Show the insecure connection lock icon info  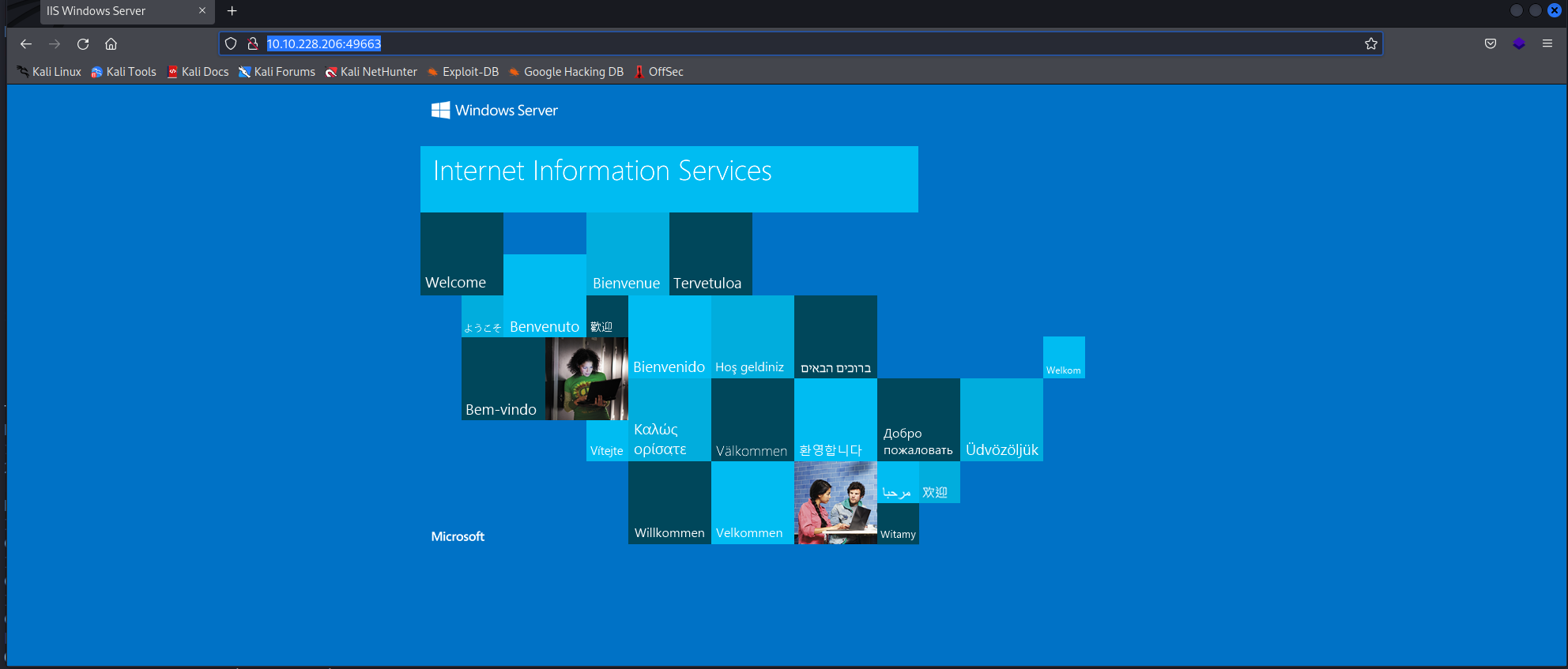tap(253, 44)
